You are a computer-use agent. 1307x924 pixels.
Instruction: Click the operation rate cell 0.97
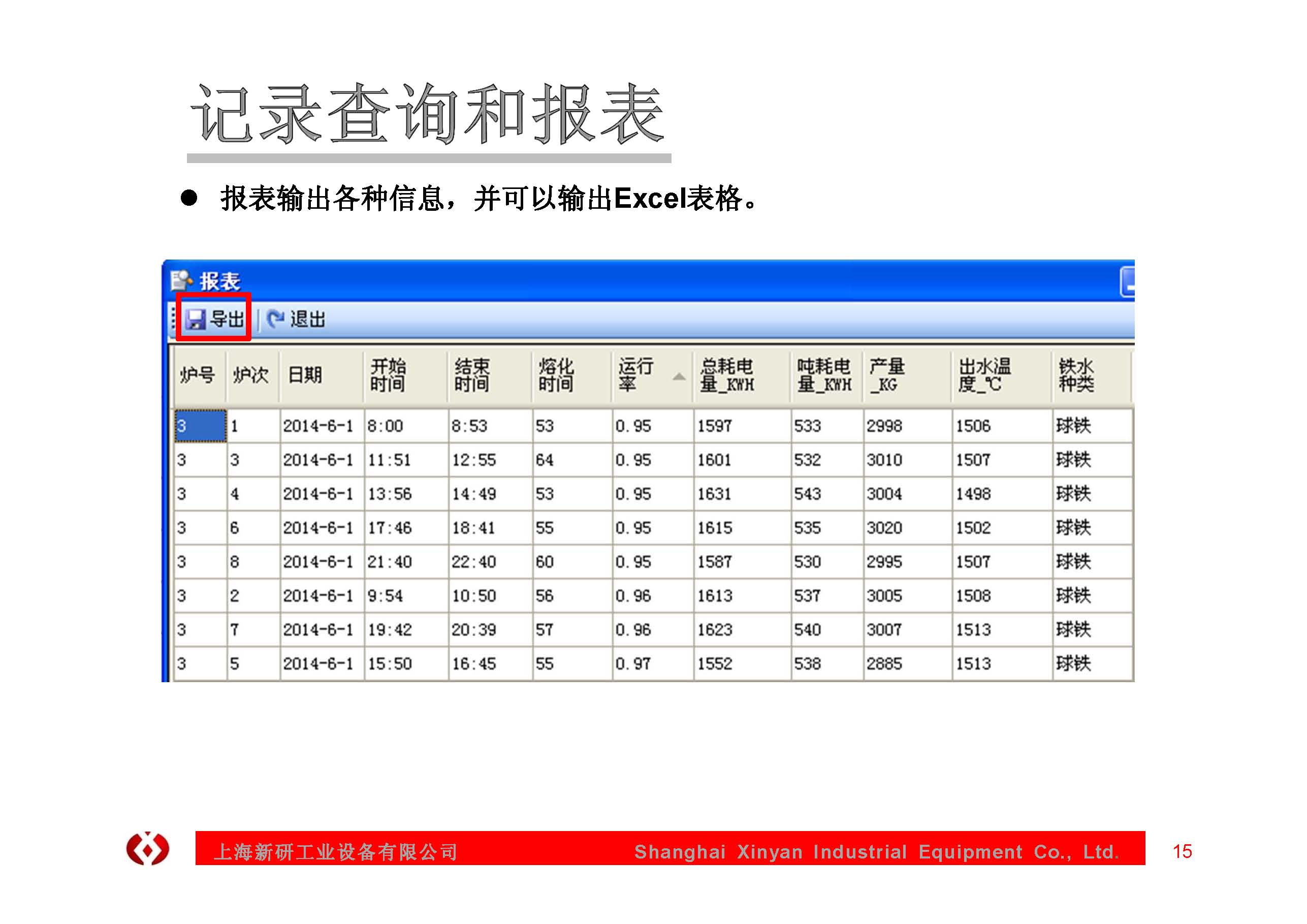click(x=653, y=664)
